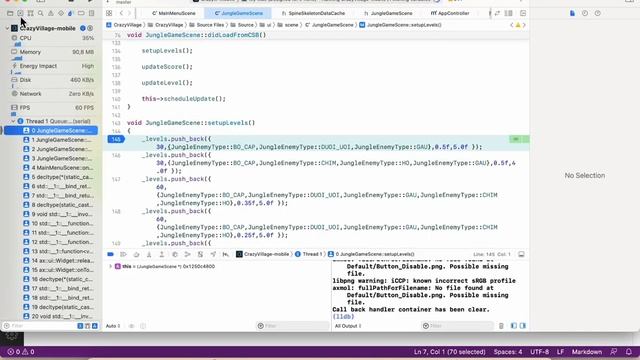Image resolution: width=640 pixels, height=360 pixels.
Task: Select the Network gauge
Action: click(x=53, y=94)
